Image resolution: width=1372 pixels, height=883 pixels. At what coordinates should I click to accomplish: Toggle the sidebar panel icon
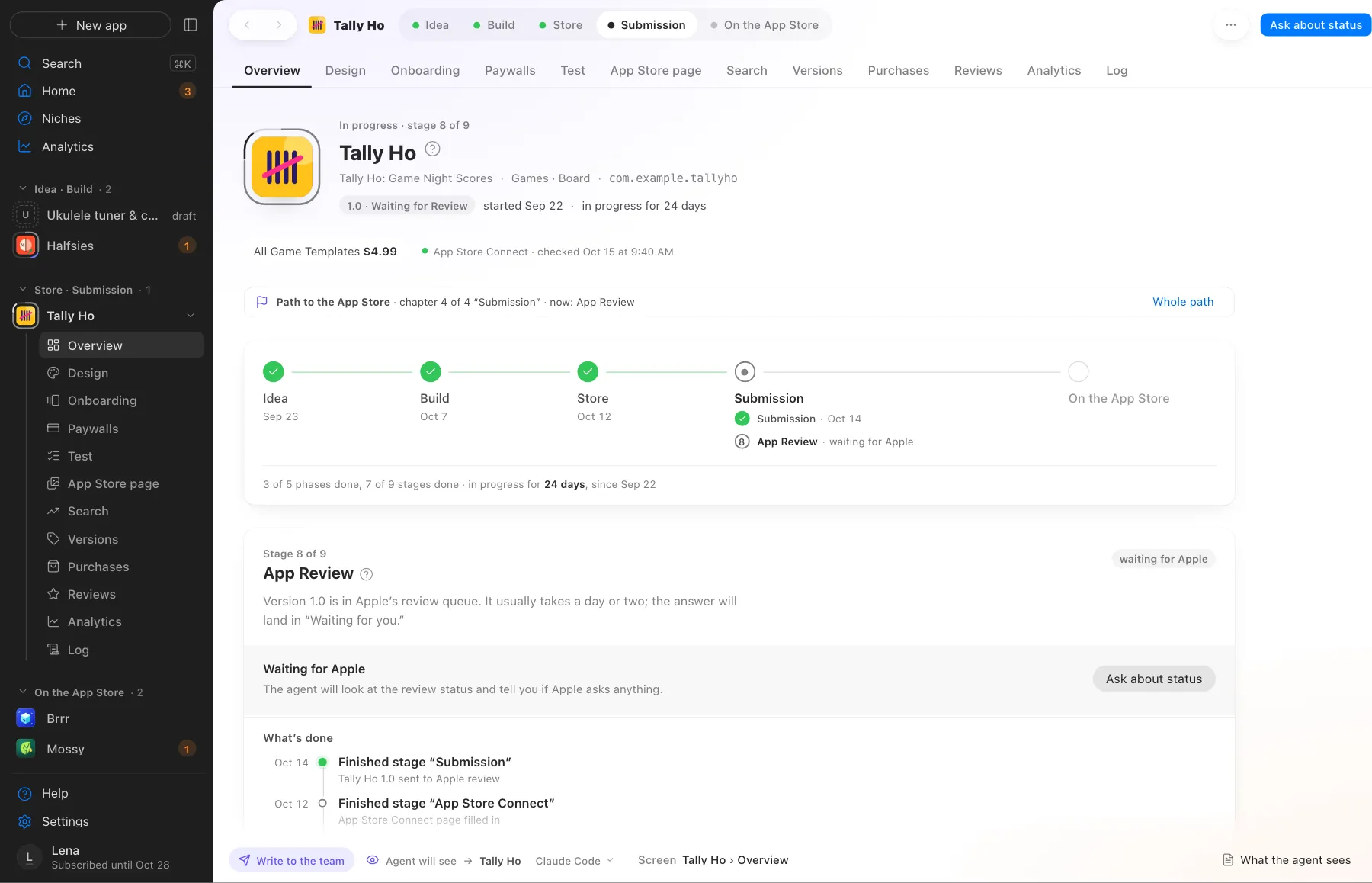tap(191, 25)
